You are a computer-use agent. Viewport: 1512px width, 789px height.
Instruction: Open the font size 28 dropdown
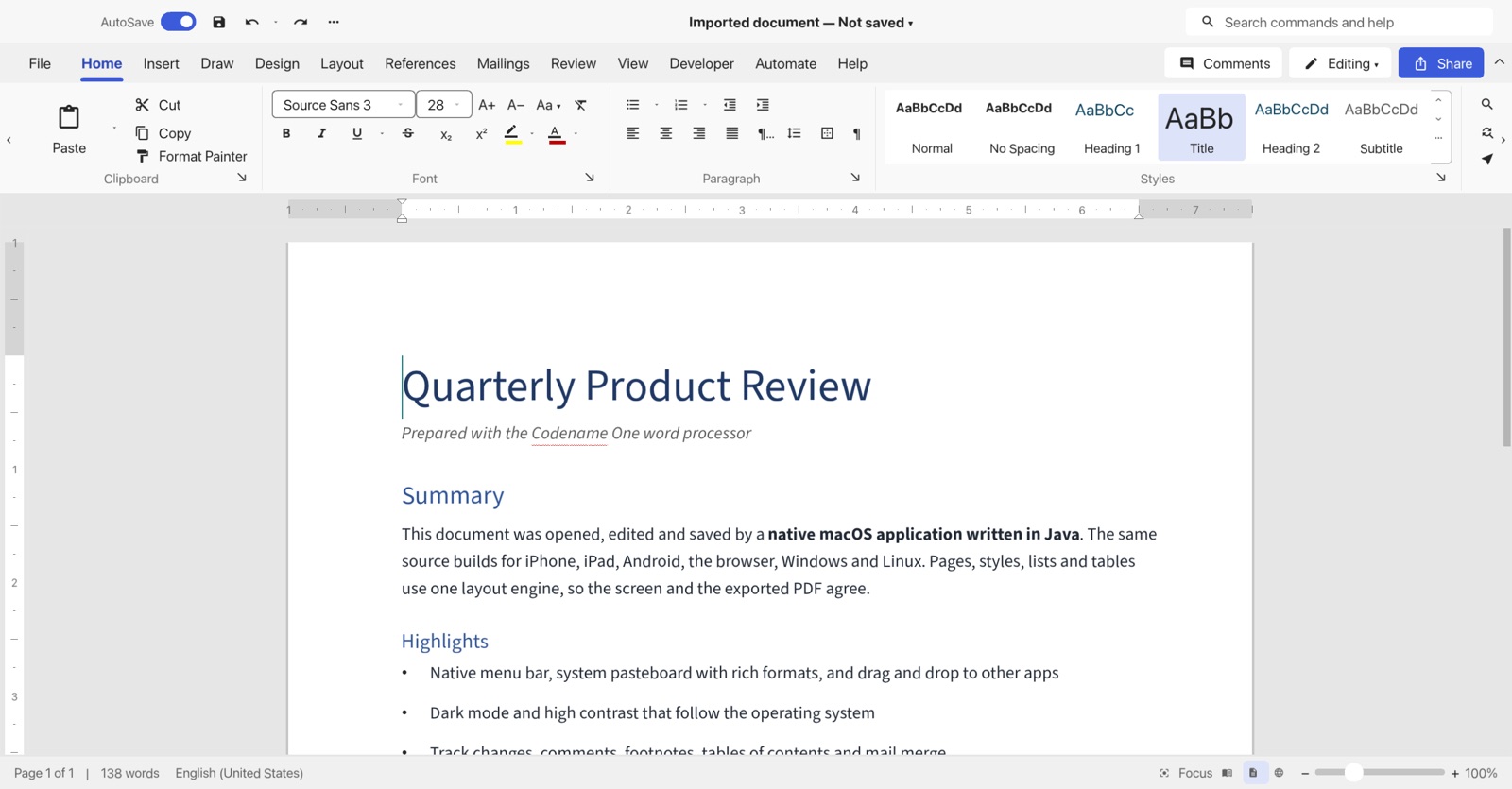click(x=444, y=105)
